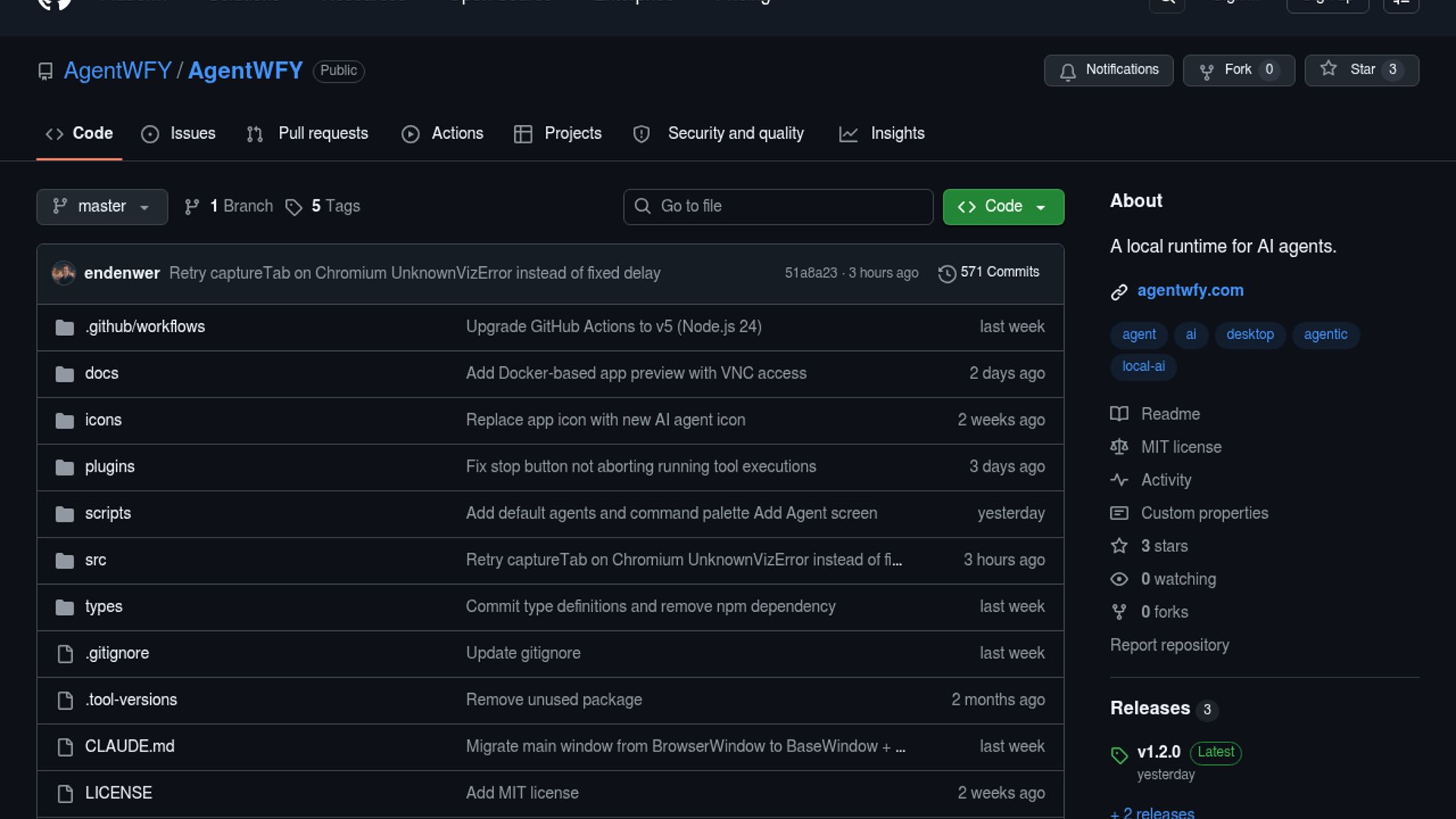Focus the Go to file search field
1456x819 pixels.
click(778, 207)
